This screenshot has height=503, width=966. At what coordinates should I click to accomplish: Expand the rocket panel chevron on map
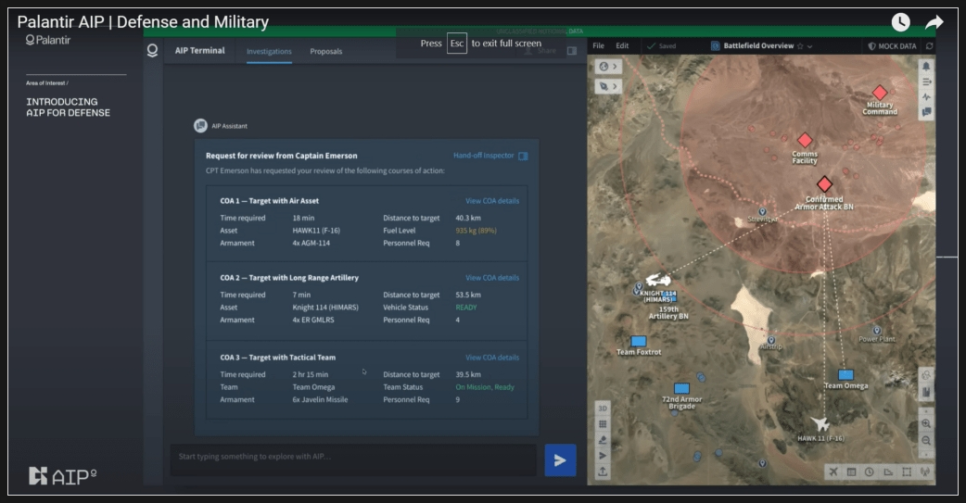tap(615, 86)
